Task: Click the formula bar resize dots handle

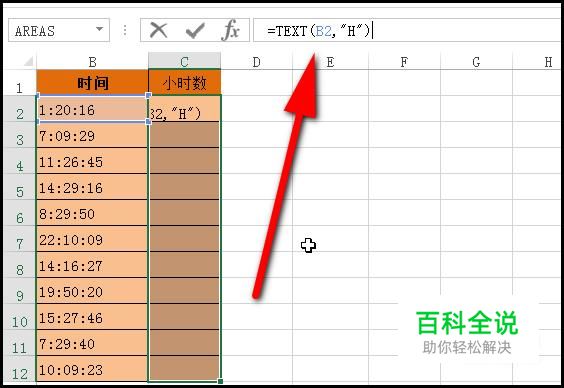Action: (125, 31)
